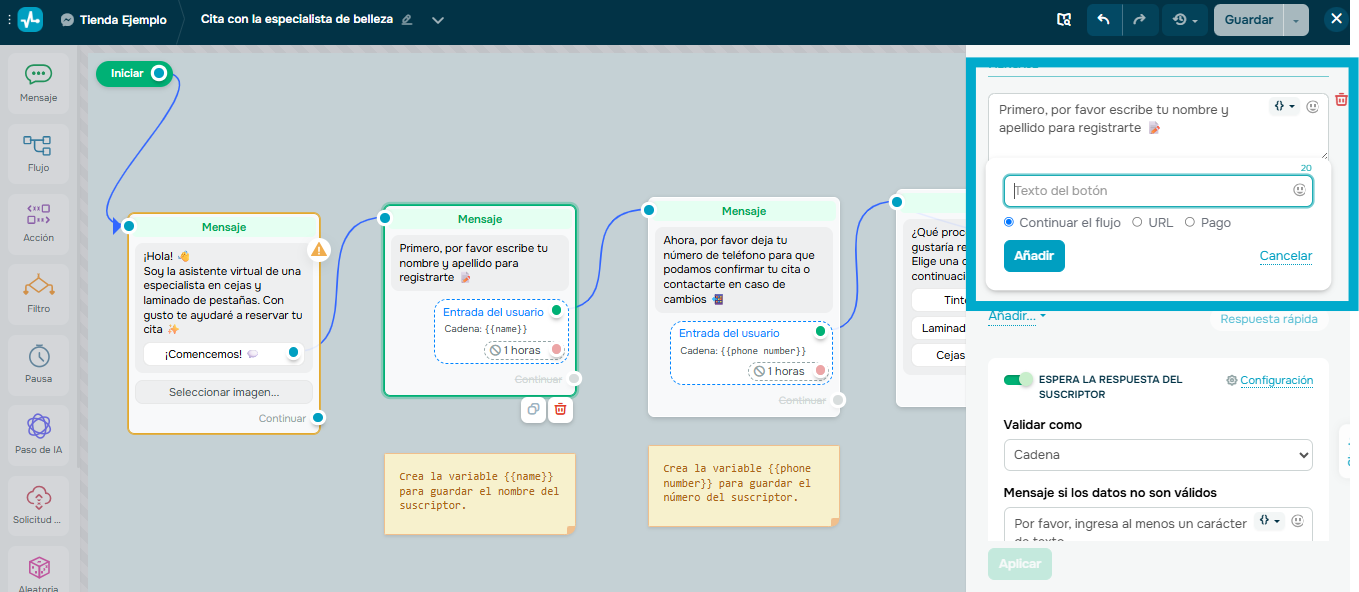This screenshot has width=1359, height=592.
Task: Delete the text element with the red trash icon
Action: coord(1342,99)
